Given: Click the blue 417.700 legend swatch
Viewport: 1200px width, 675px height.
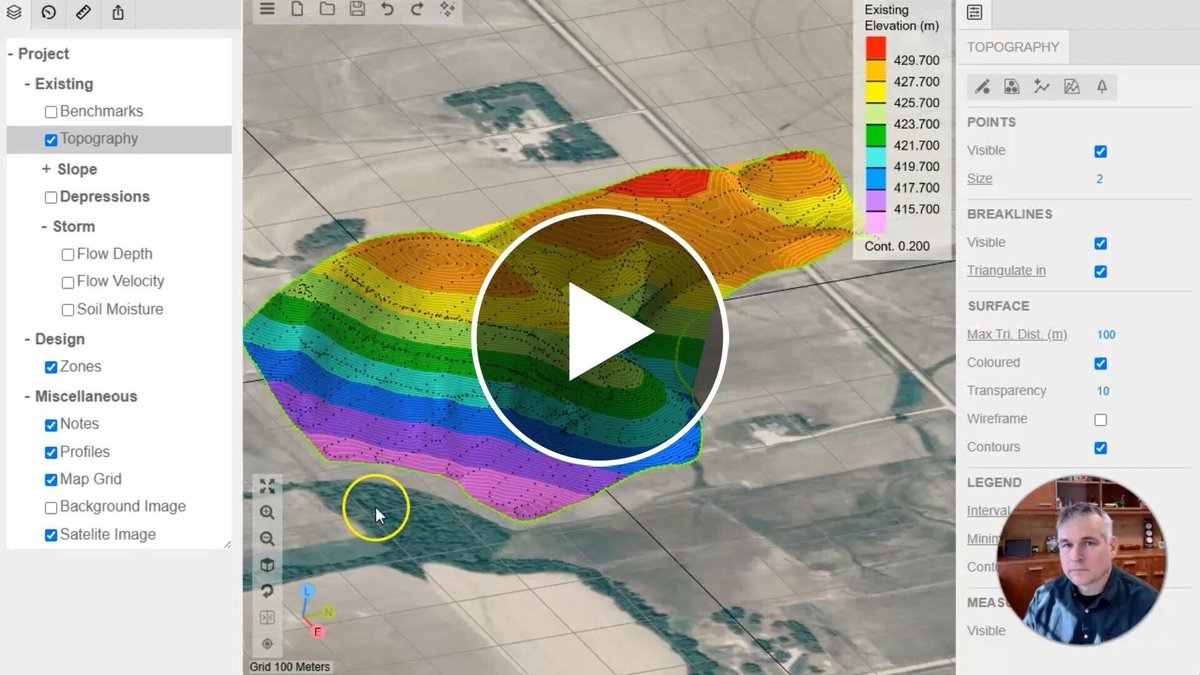Looking at the screenshot, I should [x=876, y=178].
